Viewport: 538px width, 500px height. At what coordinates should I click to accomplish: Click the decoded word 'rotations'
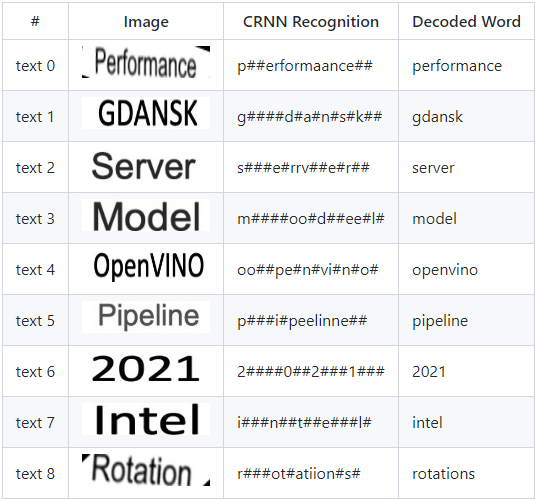[443, 474]
